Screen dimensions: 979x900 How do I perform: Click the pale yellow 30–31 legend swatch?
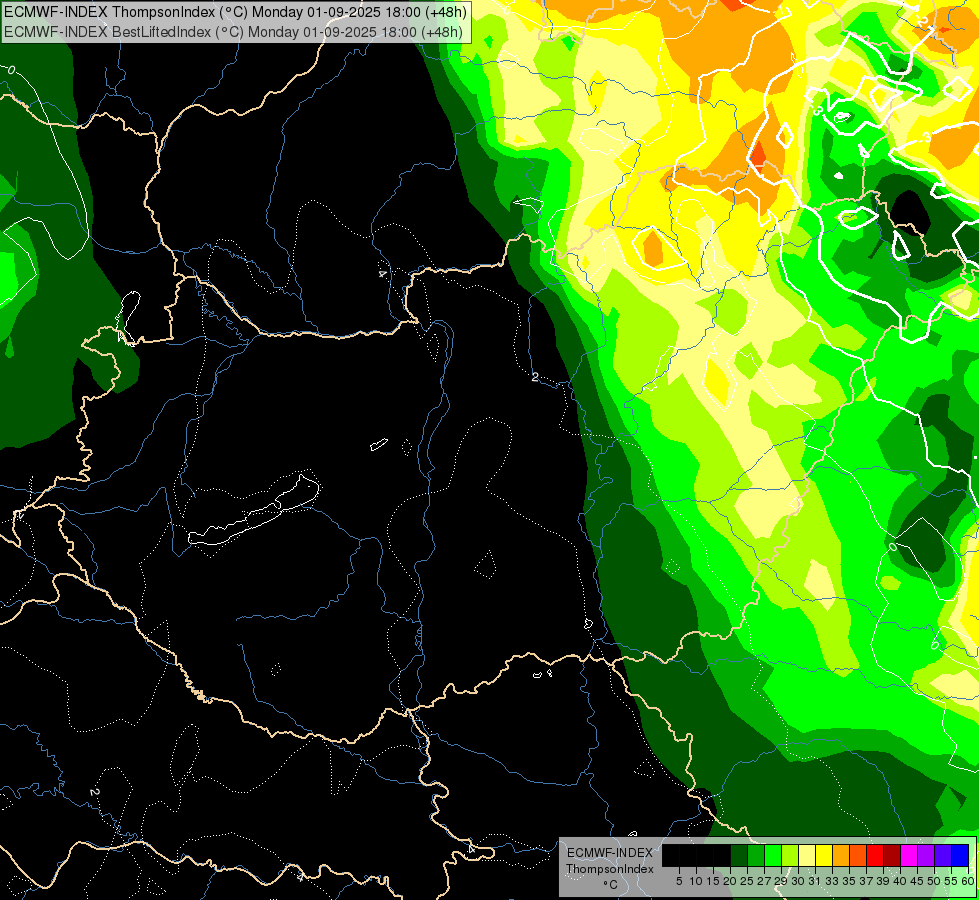click(x=807, y=855)
